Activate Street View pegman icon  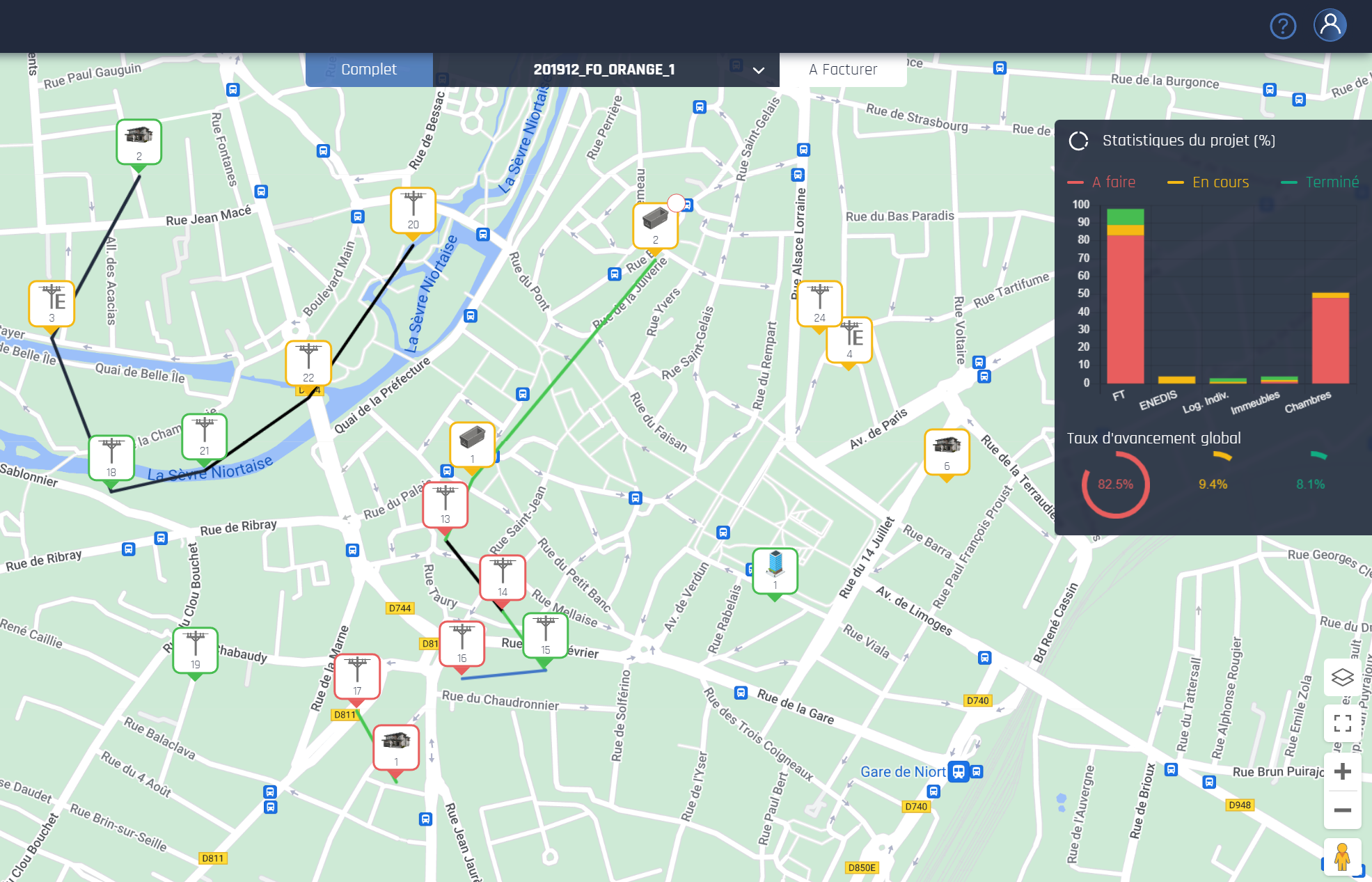pyautogui.click(x=1343, y=858)
